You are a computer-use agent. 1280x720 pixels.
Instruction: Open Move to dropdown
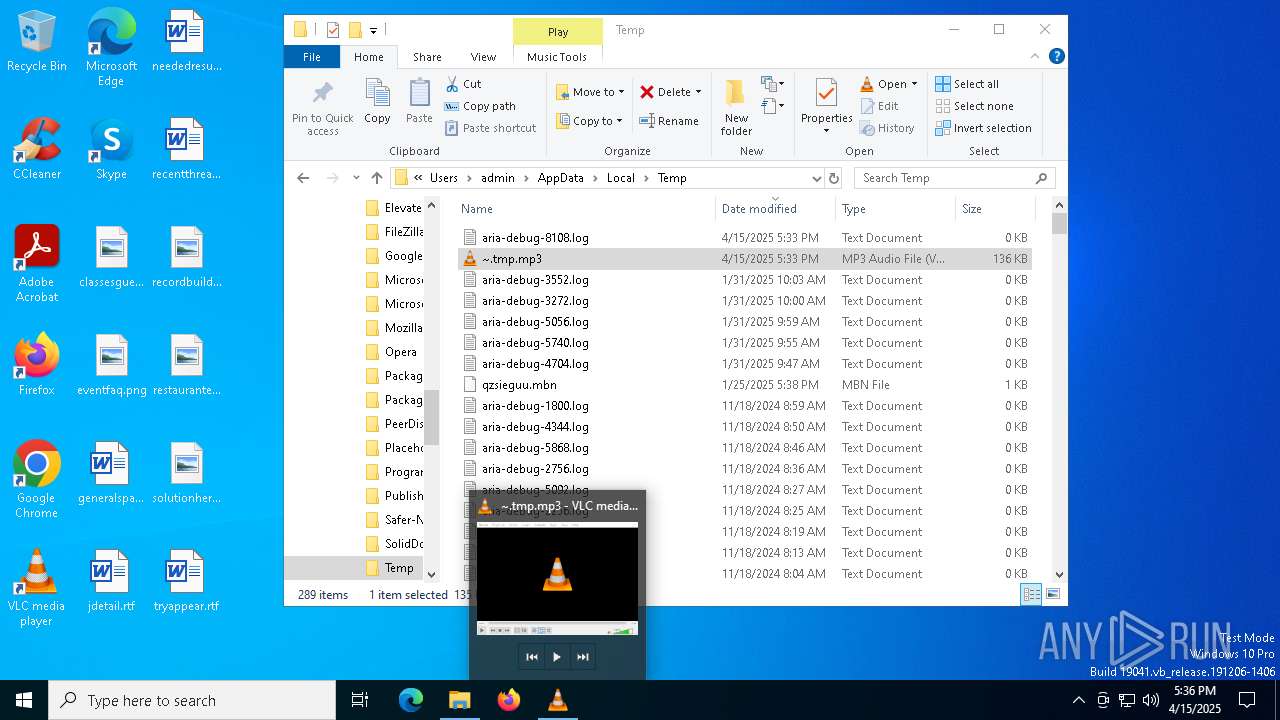click(590, 92)
